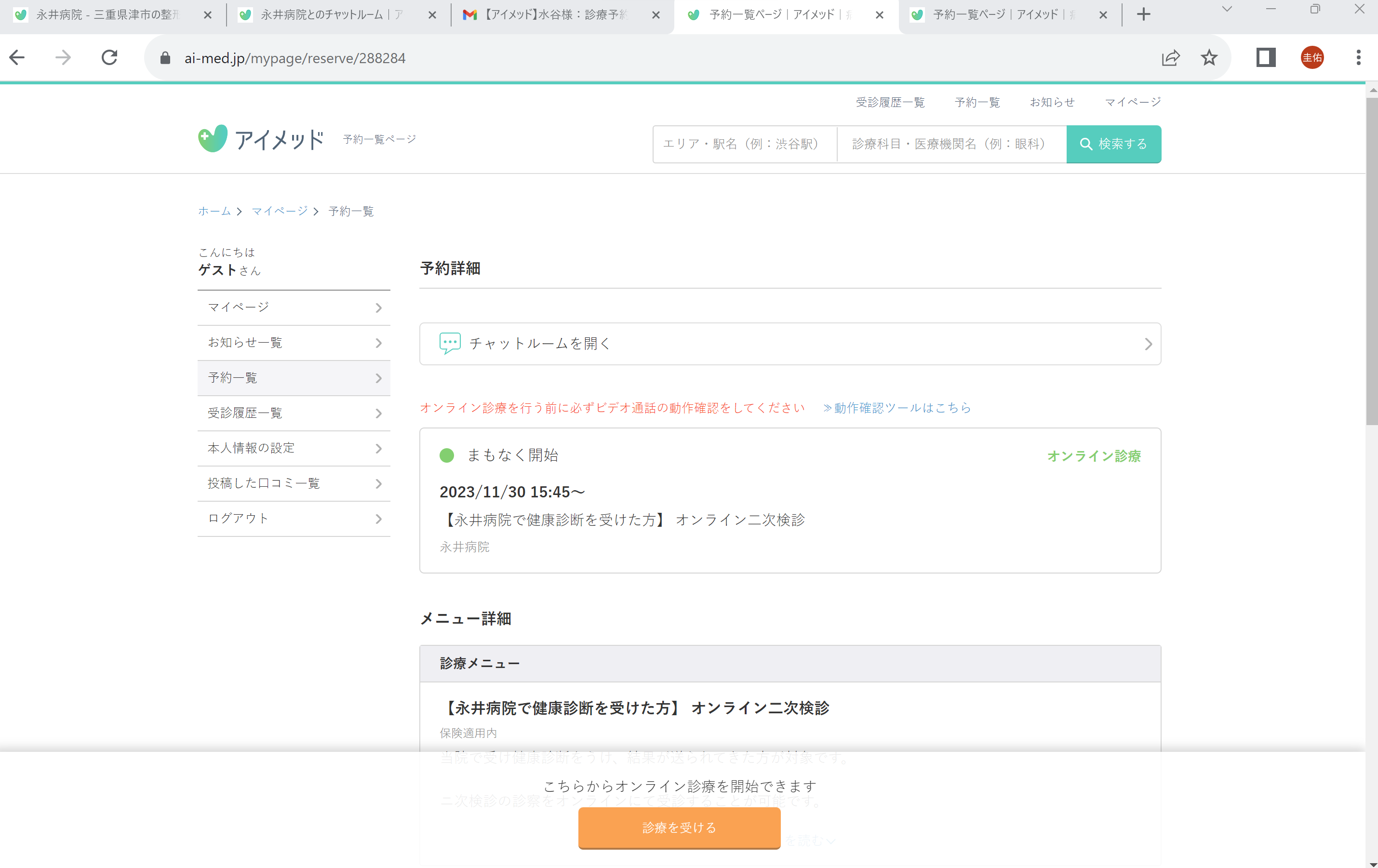Open the Chrome three-dot menu
Screen dimensions: 1378x868
pos(1358,58)
